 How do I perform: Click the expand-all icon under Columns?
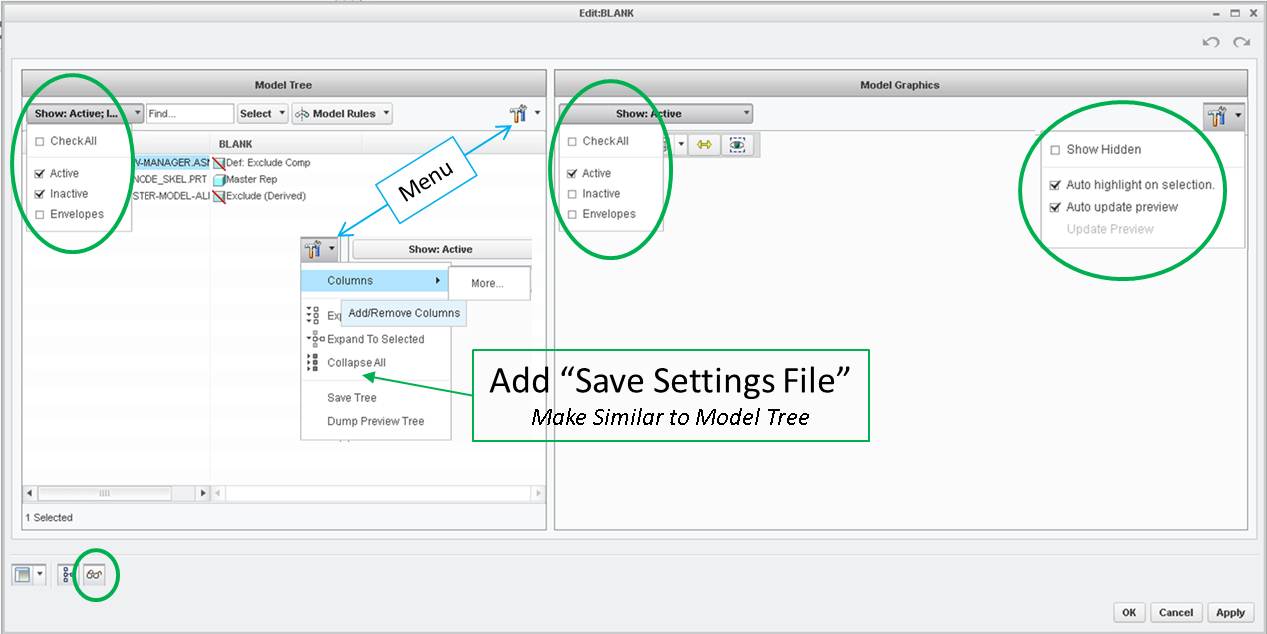(x=313, y=315)
